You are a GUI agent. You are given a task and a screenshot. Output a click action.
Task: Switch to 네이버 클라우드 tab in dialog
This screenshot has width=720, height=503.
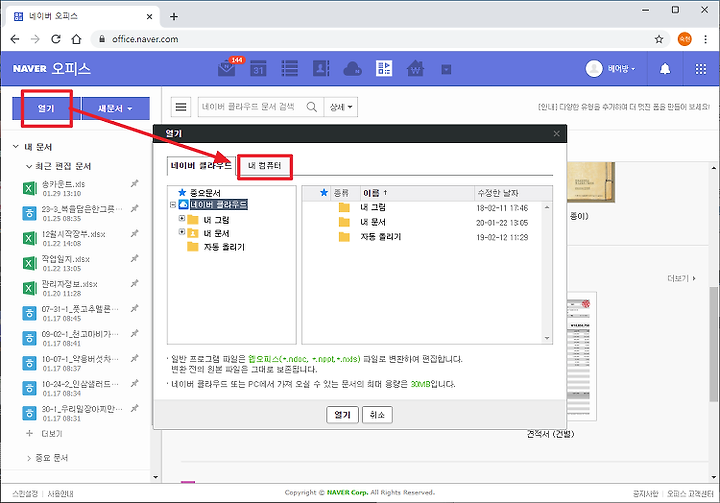click(201, 166)
